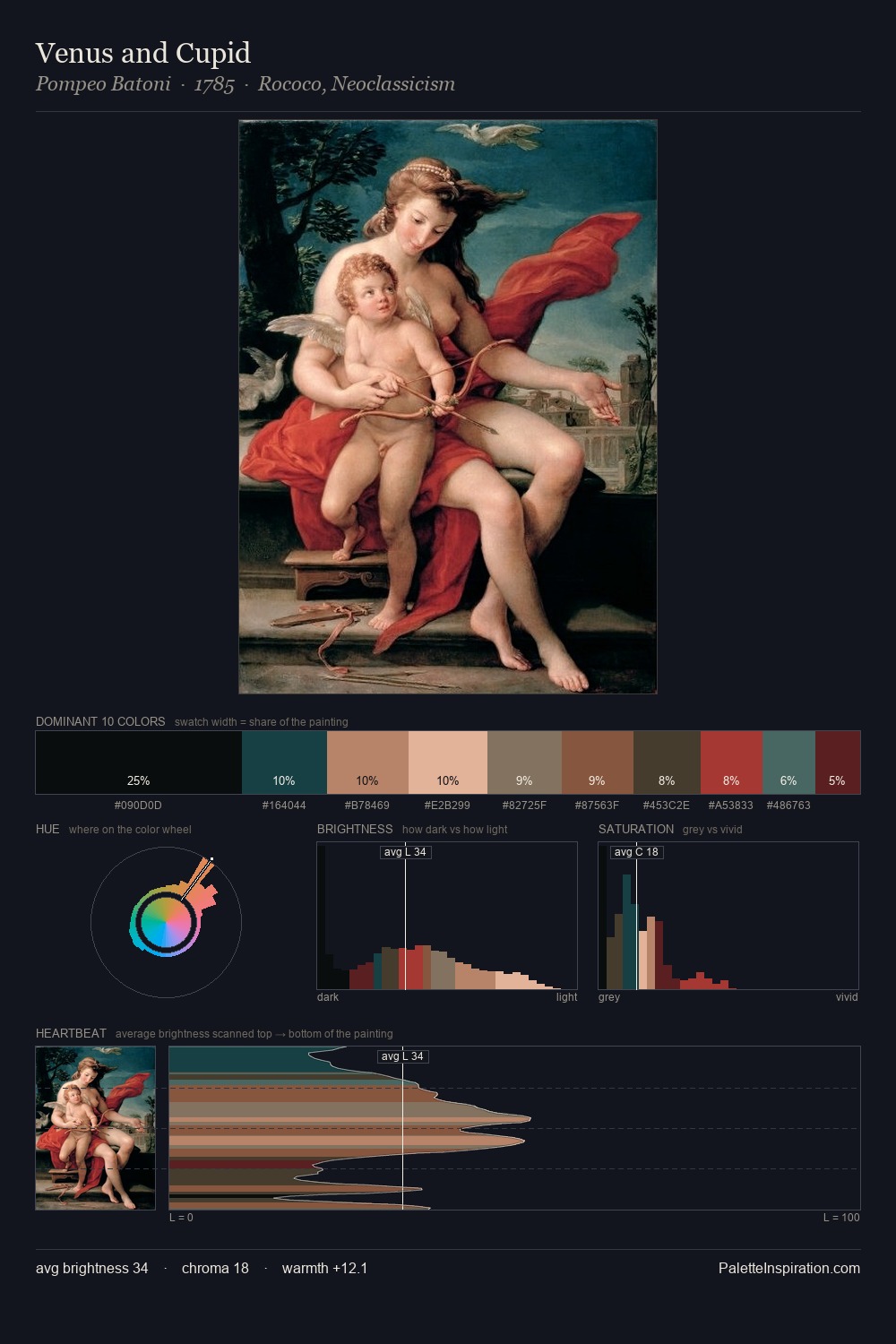
Task: Click the title 'Venus and Cupid'
Action: [143, 53]
